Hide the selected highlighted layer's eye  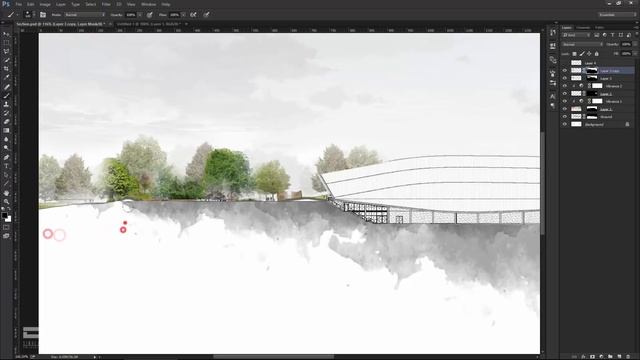[564, 71]
